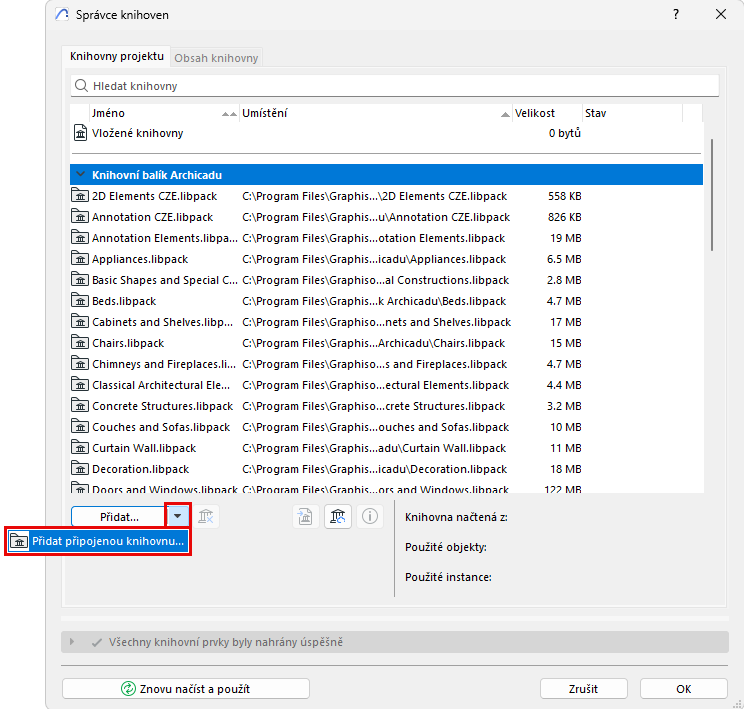Click the library icon beside Decoration.libpack
Viewport: 744px width, 709px height.
coord(80,468)
